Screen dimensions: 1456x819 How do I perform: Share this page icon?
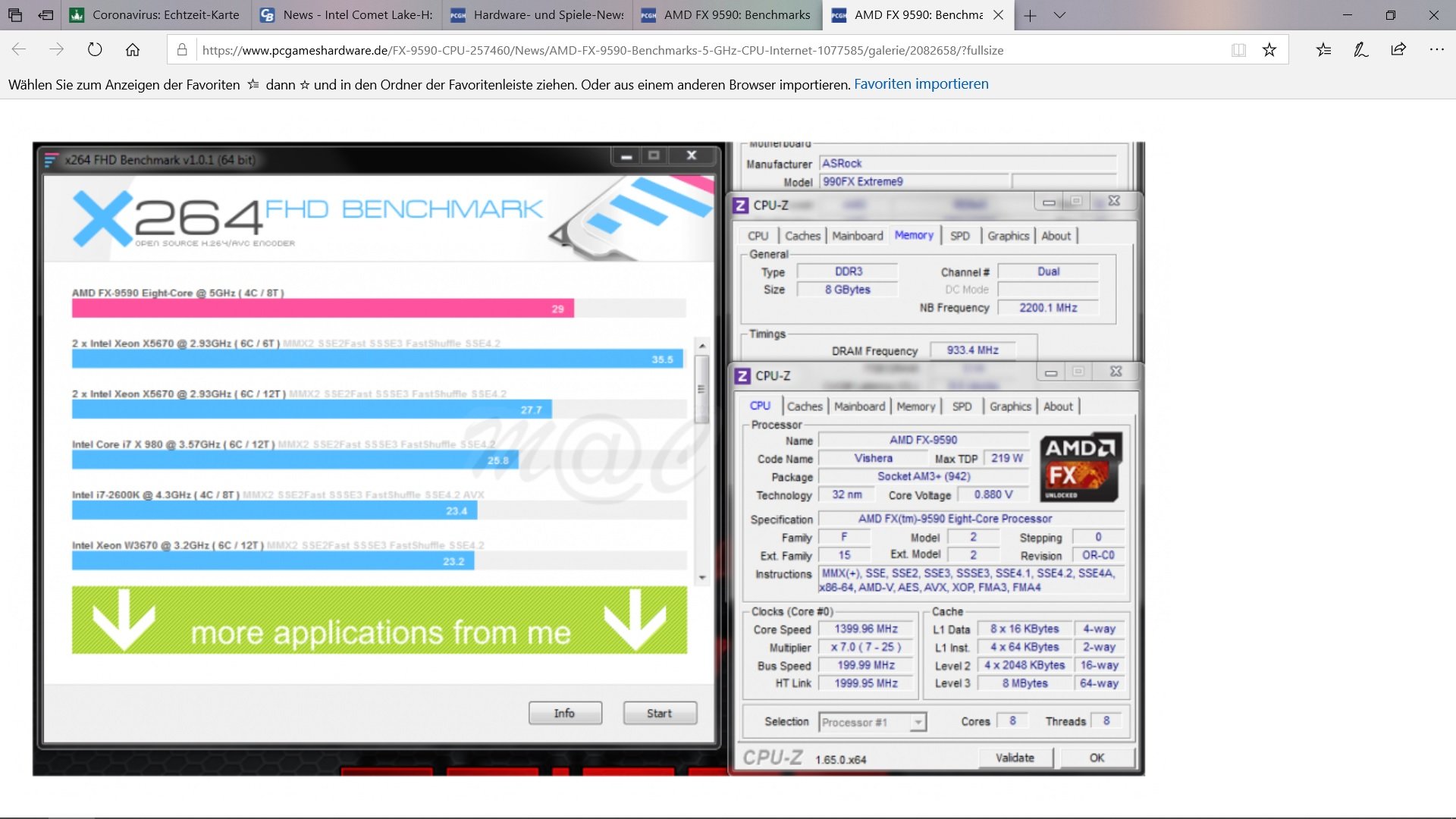1398,50
